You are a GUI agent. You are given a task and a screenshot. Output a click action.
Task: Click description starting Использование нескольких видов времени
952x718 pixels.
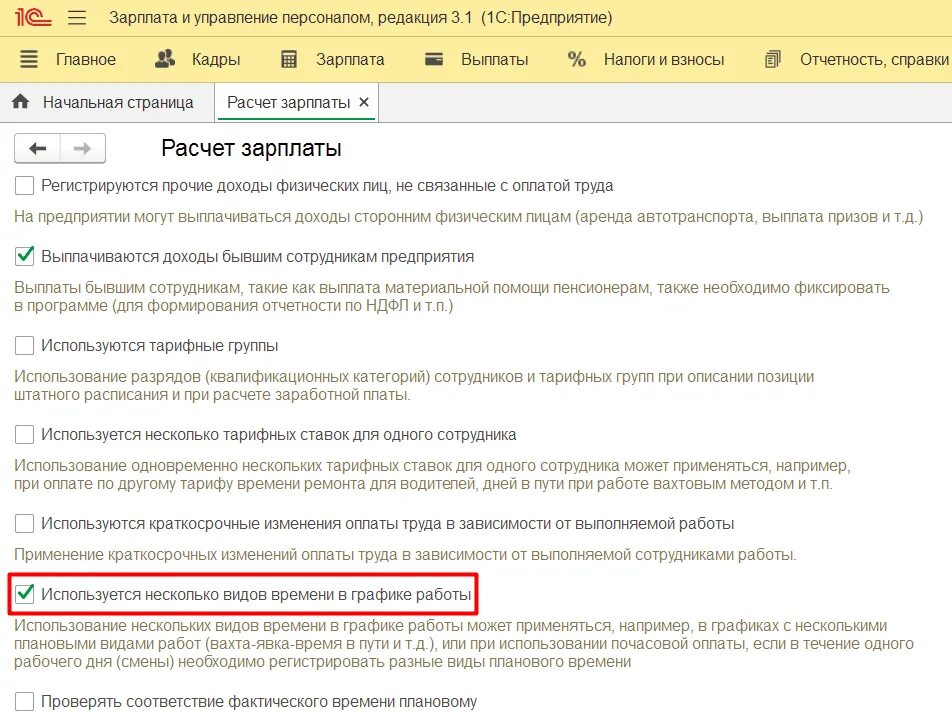pos(464,643)
